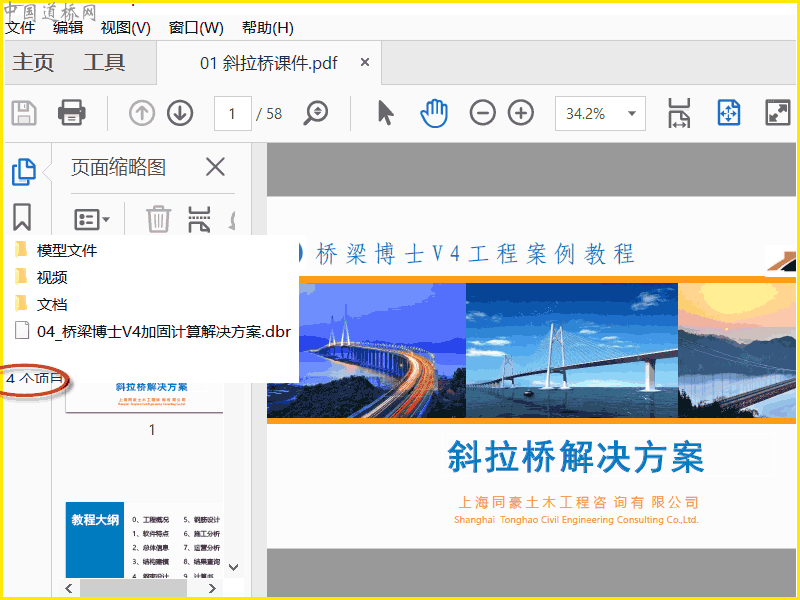Switch to the 主页 tab

click(x=33, y=62)
